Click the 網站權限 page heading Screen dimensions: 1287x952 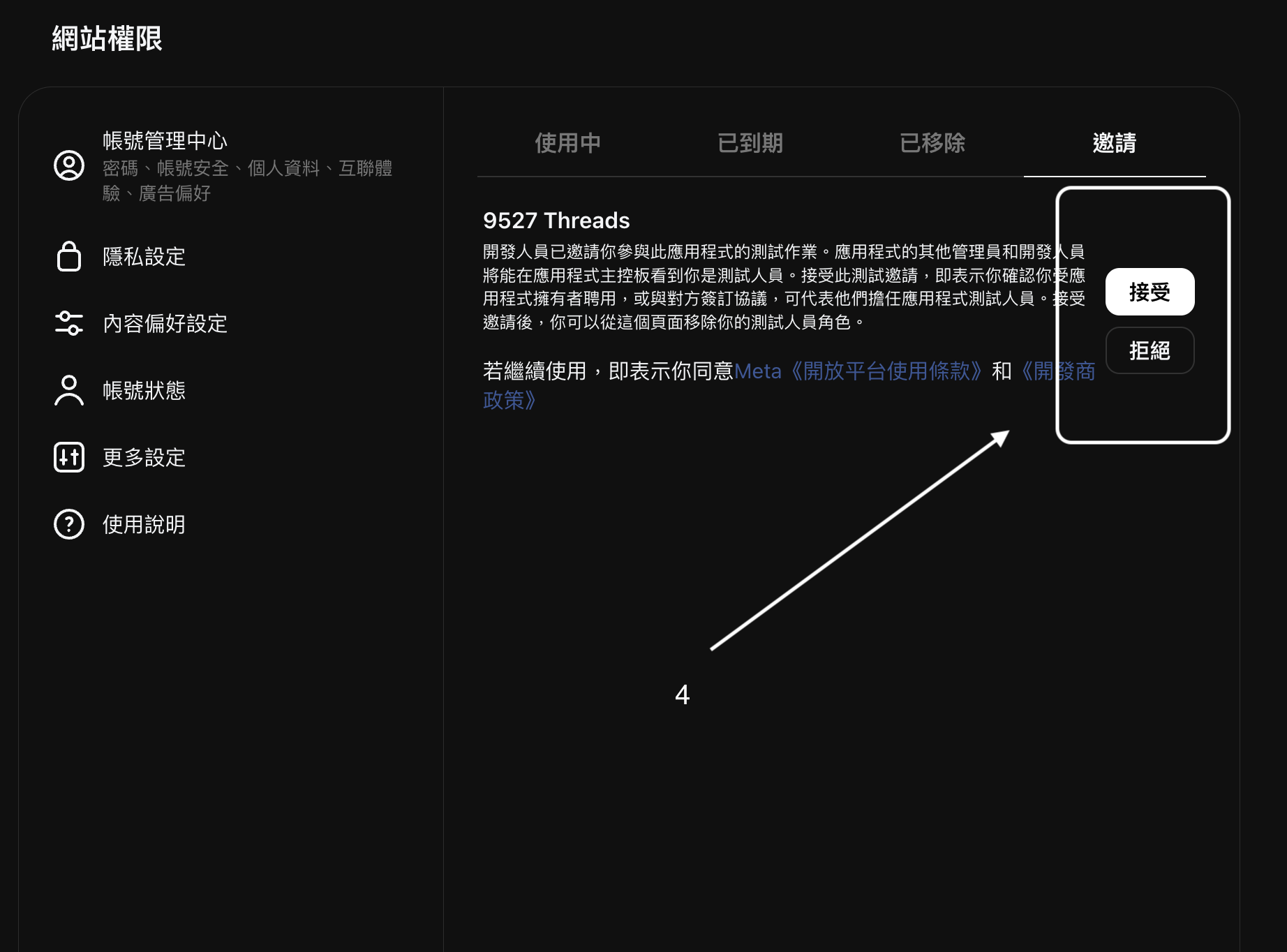tap(107, 38)
